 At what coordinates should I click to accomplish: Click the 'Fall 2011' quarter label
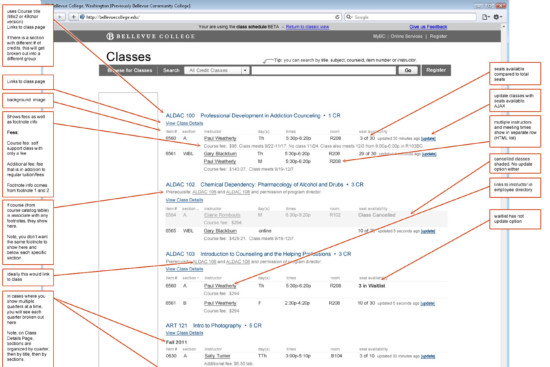[176, 342]
